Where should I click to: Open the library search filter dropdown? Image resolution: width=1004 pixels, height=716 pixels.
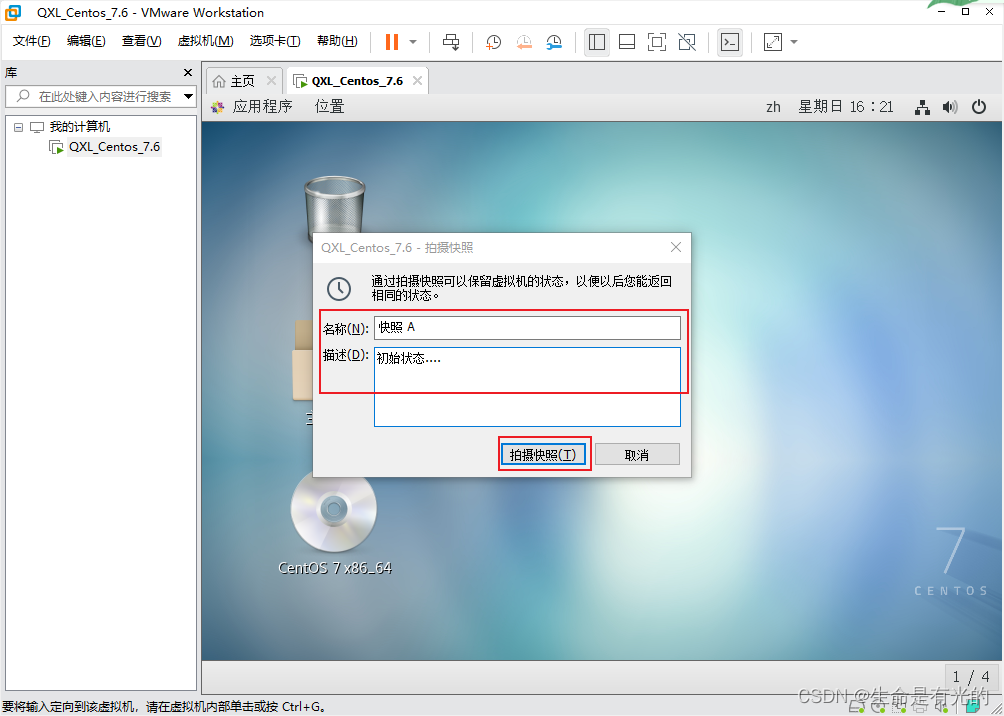[188, 97]
